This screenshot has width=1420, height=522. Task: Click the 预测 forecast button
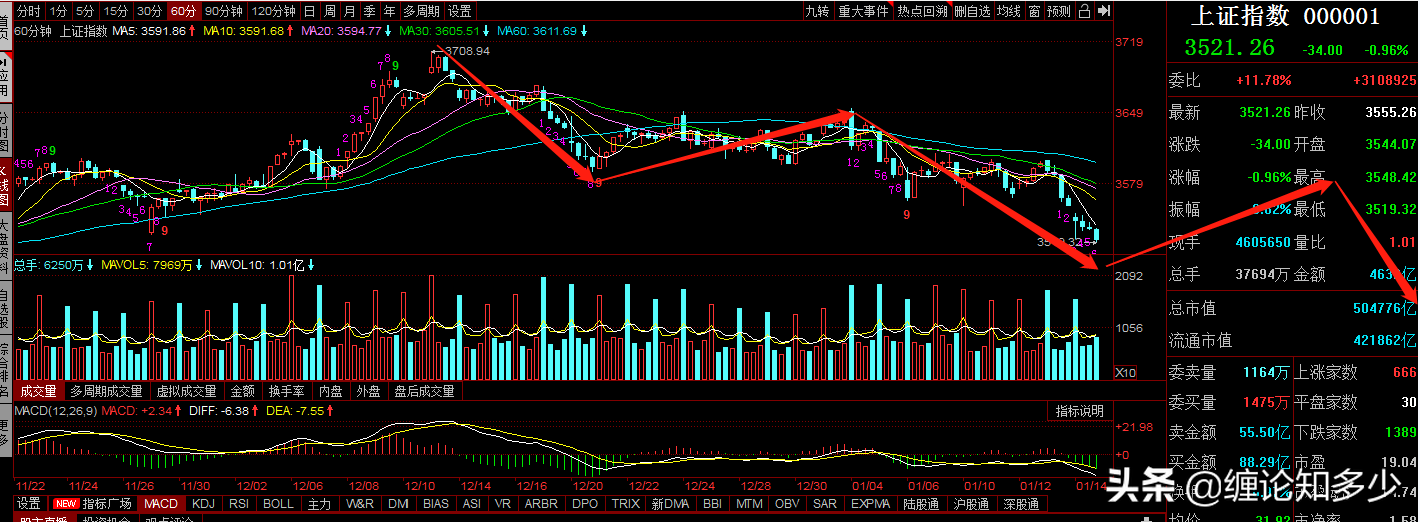tap(1059, 11)
